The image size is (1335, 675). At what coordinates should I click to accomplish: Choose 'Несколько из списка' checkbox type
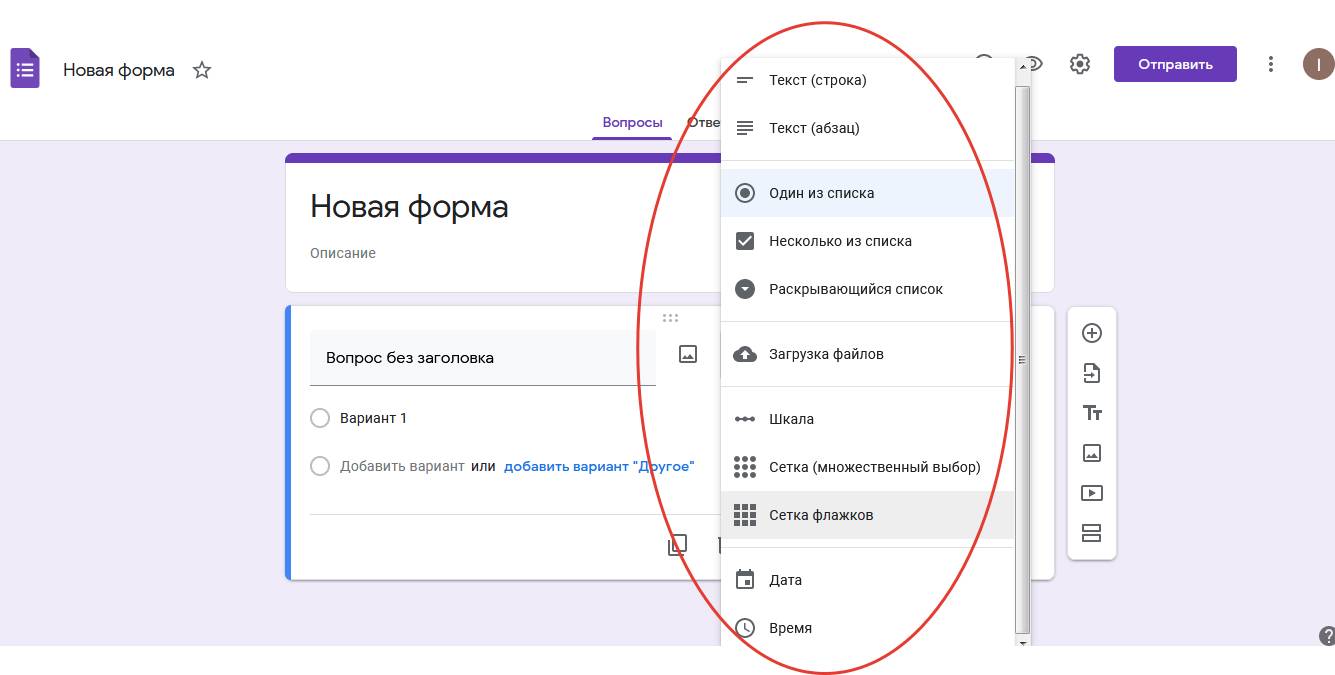pyautogui.click(x=840, y=241)
